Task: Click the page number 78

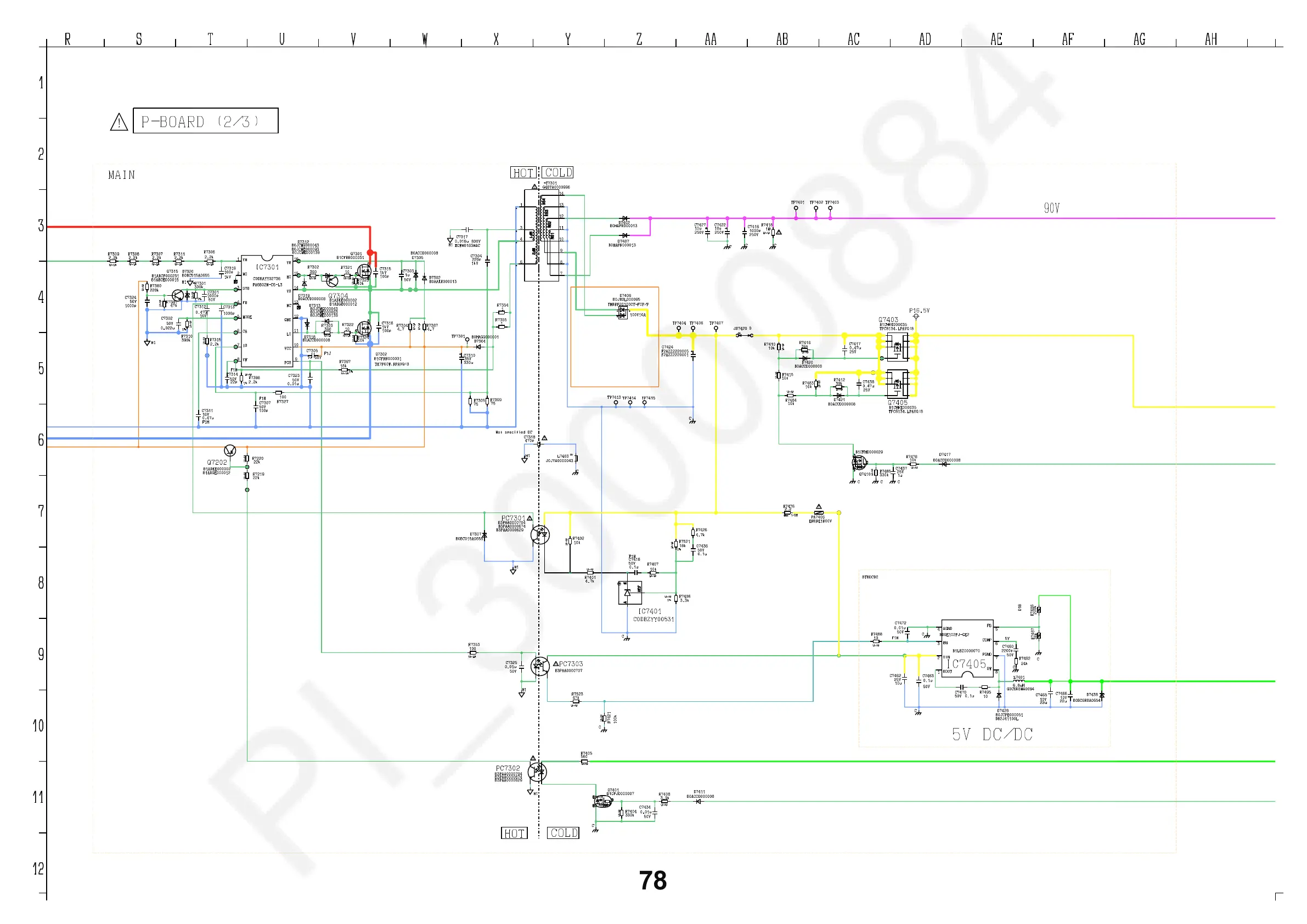Action: pyautogui.click(x=652, y=880)
